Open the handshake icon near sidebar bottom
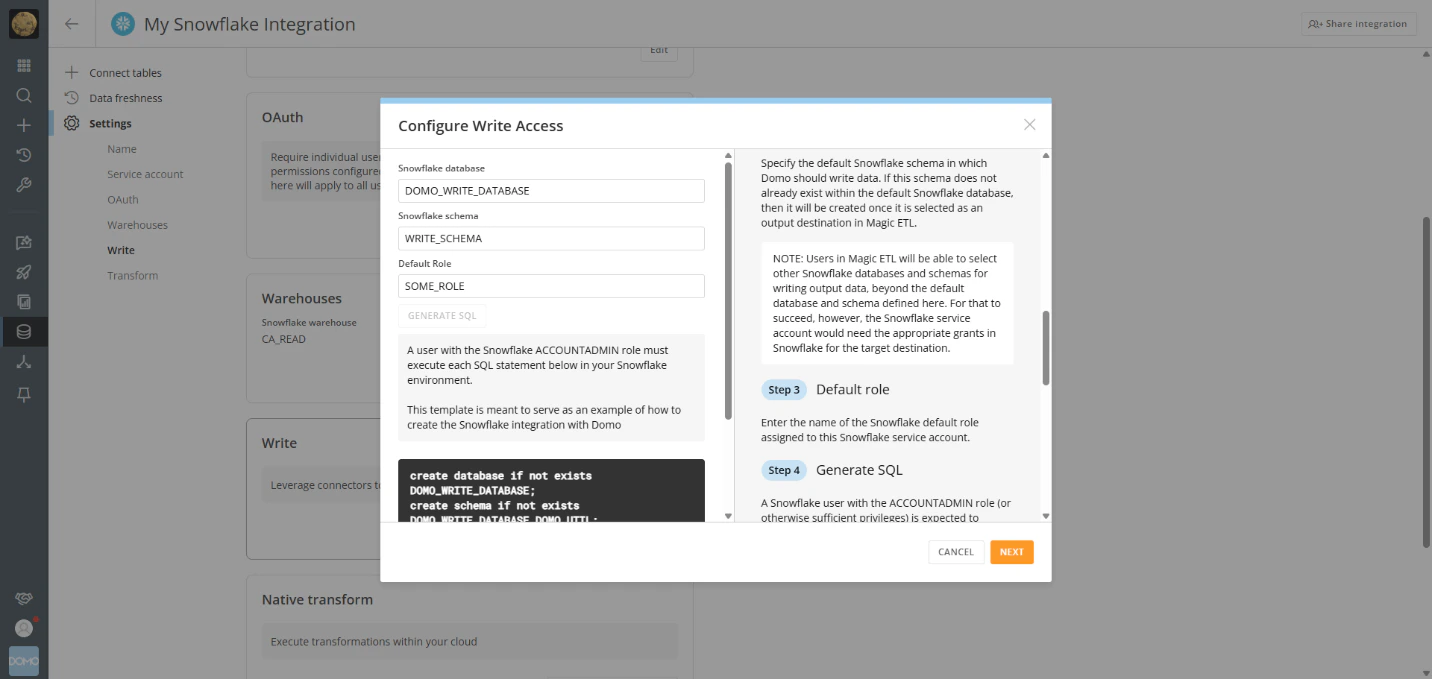This screenshot has height=679, width=1432. pyautogui.click(x=24, y=598)
